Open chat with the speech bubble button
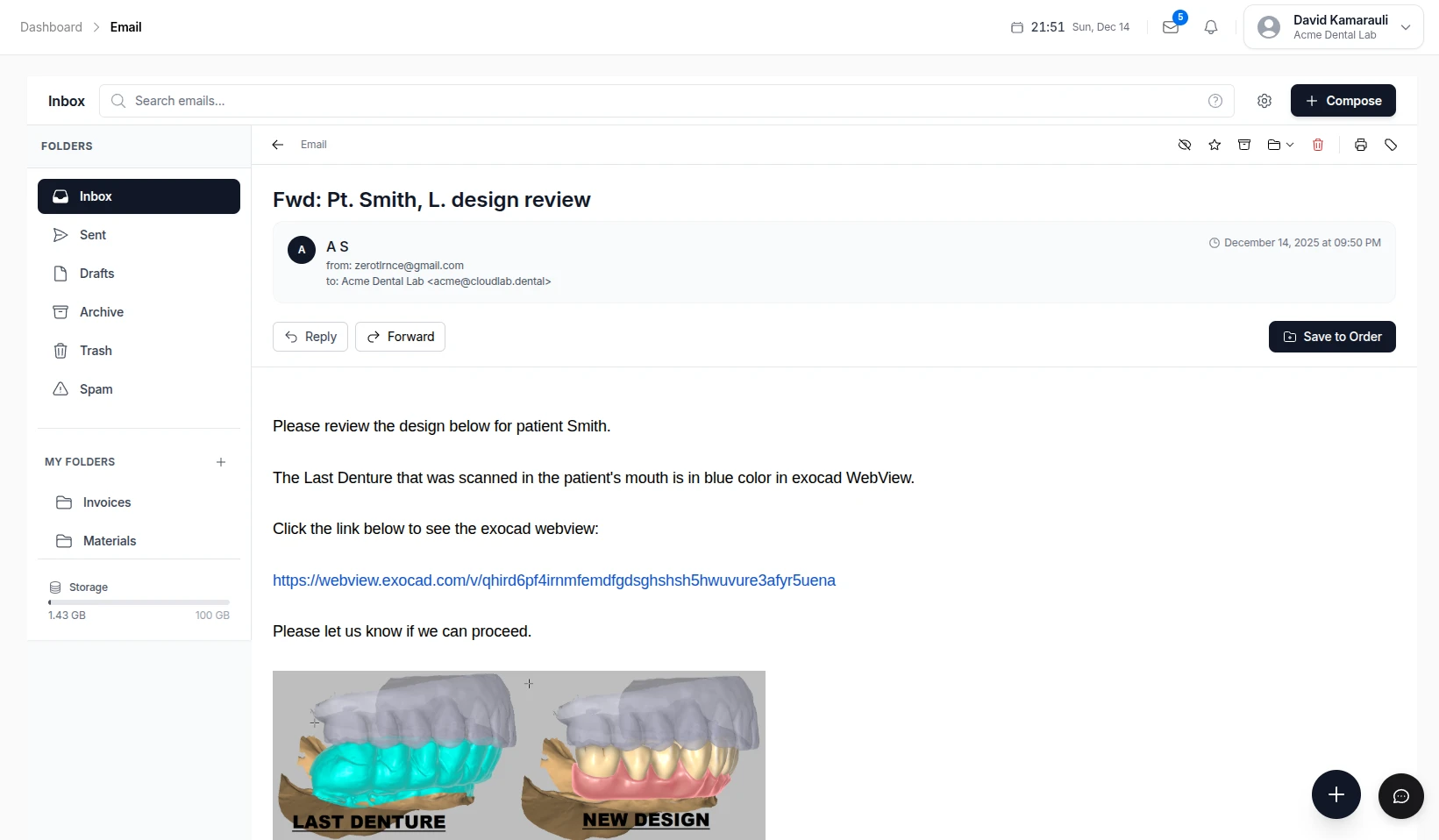The image size is (1439, 840). point(1400,795)
